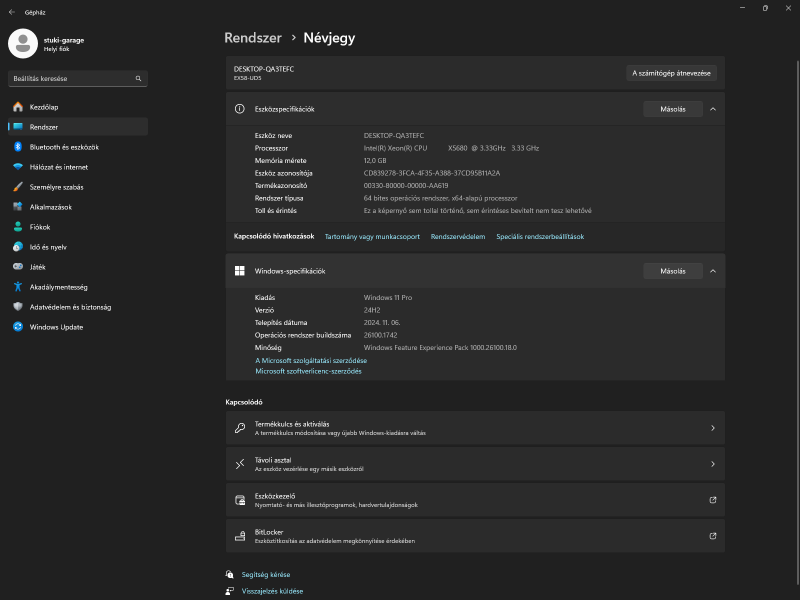
Task: Click the Távoli asztal remote icon
Action: (x=240, y=464)
